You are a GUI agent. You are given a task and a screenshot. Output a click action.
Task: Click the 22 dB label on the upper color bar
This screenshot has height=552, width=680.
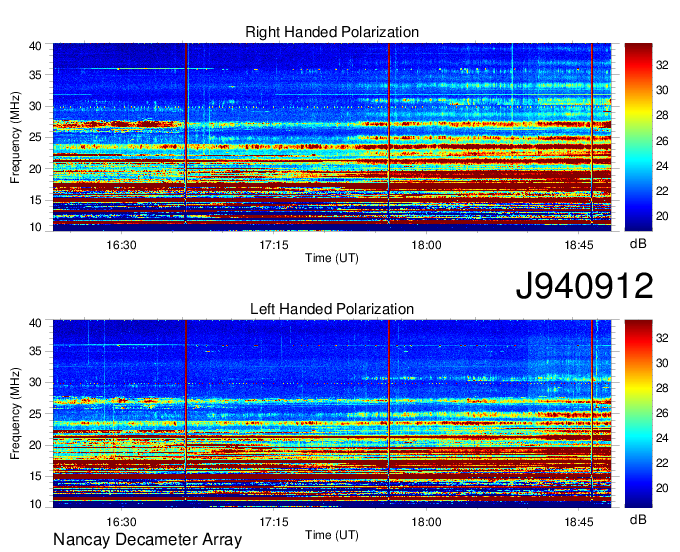click(662, 191)
